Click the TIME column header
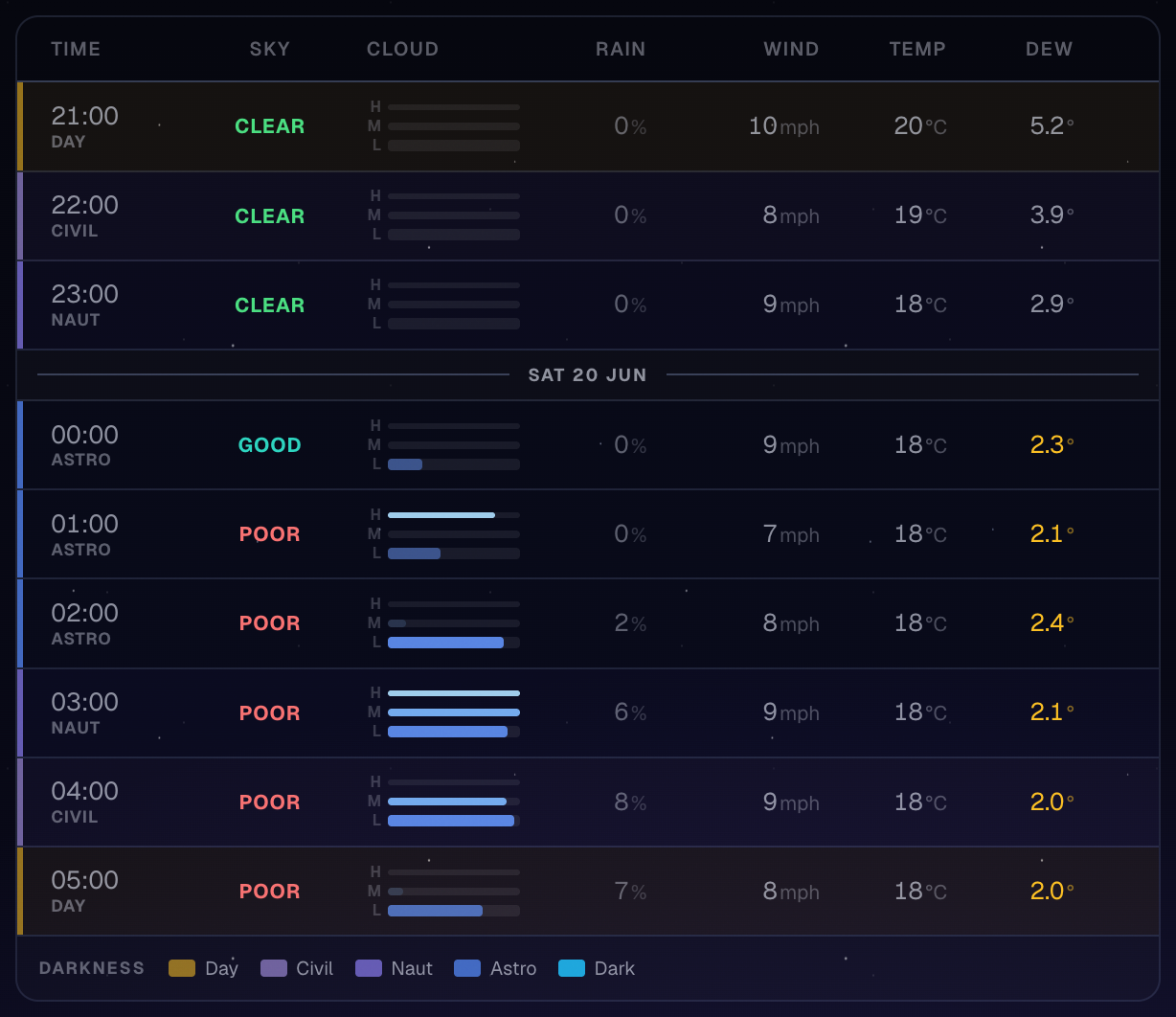 76,49
